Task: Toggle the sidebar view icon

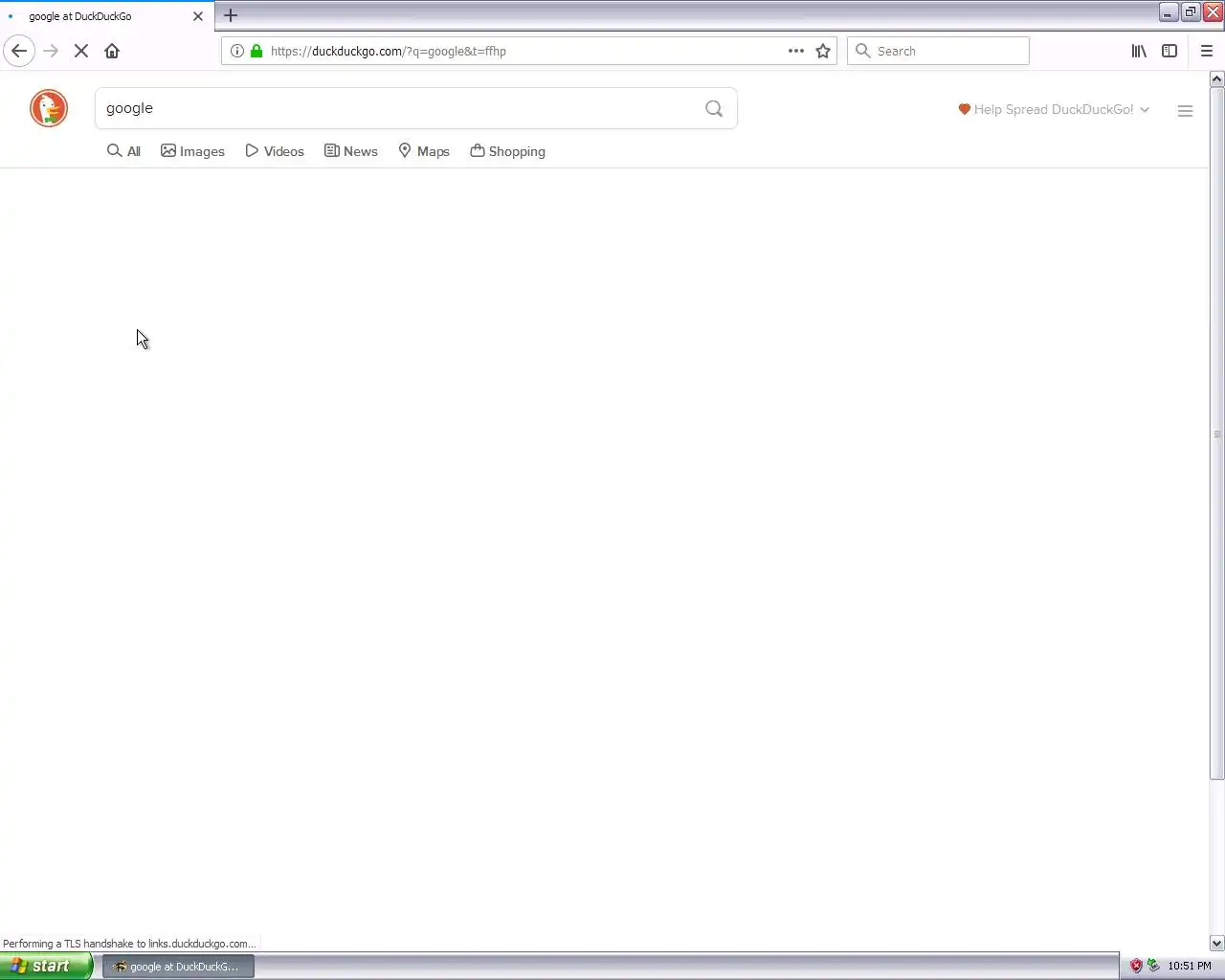Action: click(1169, 51)
